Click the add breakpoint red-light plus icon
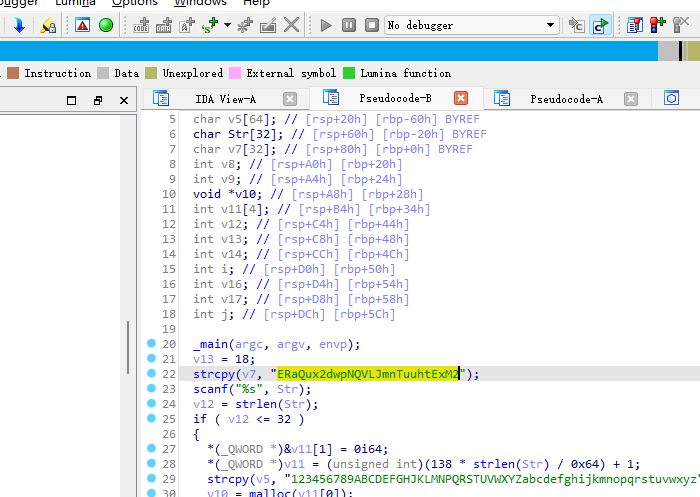The image size is (700, 497). click(657, 25)
